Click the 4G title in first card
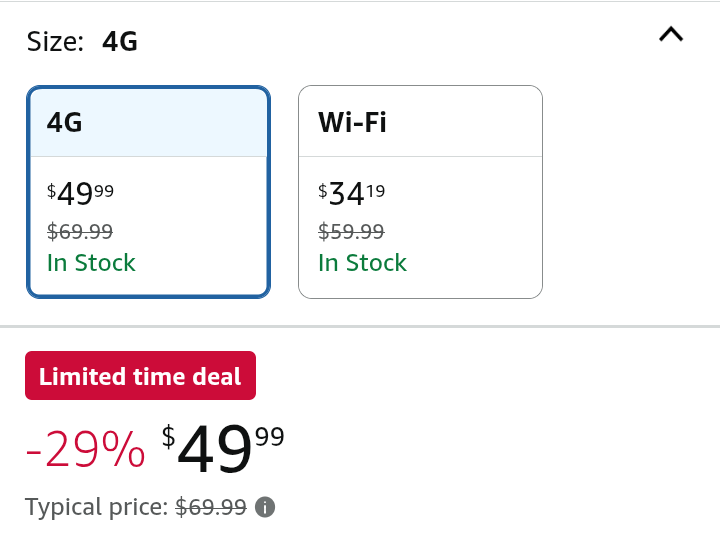Image resolution: width=720 pixels, height=535 pixels. tap(65, 123)
